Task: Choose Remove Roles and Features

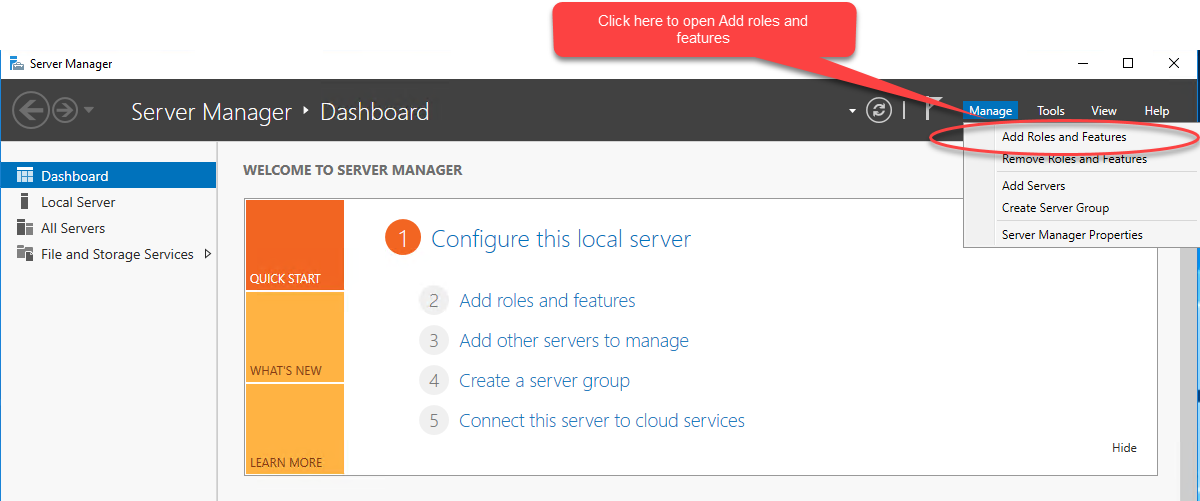Action: point(1074,159)
